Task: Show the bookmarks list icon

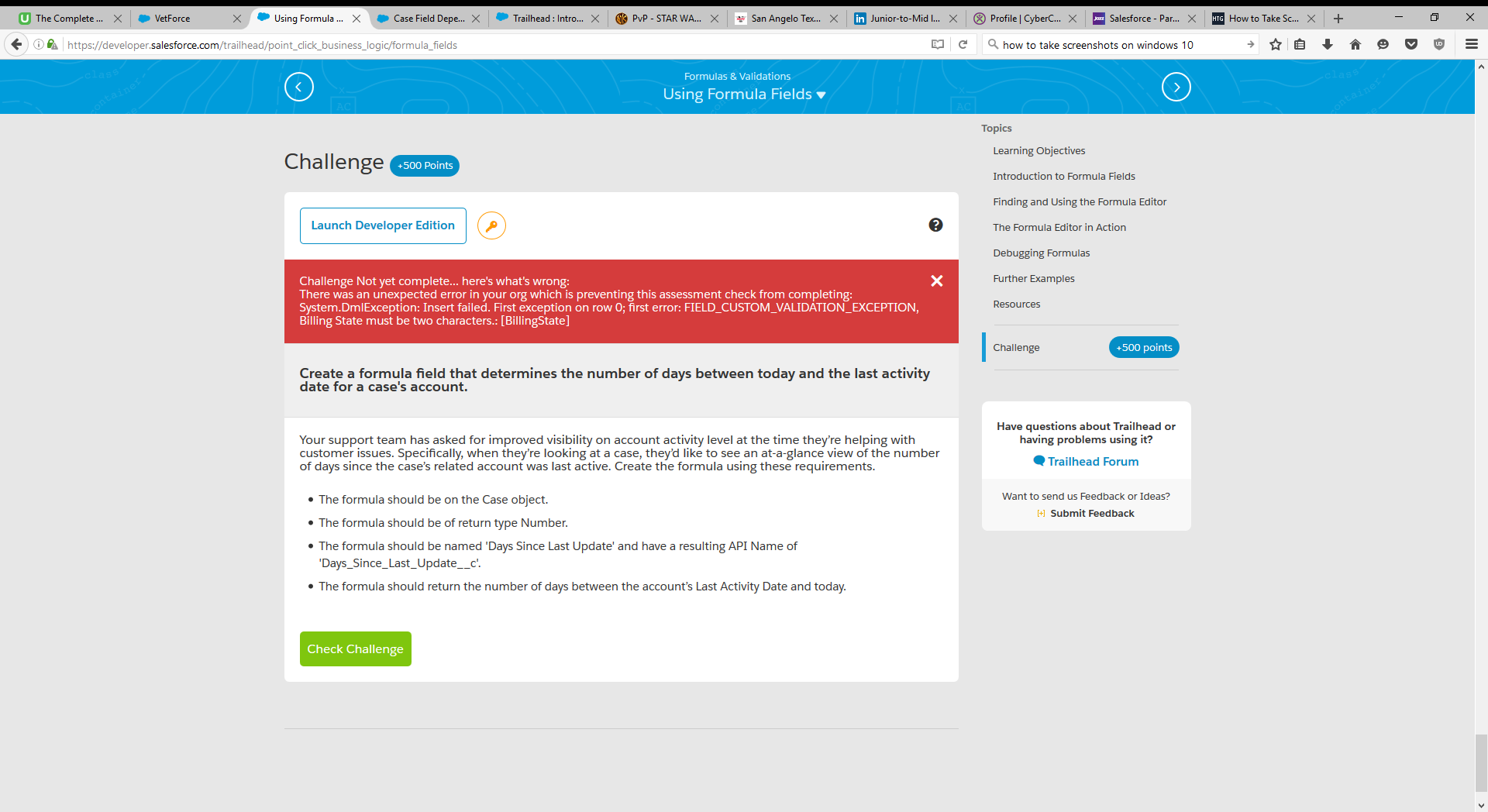Action: (x=1300, y=45)
